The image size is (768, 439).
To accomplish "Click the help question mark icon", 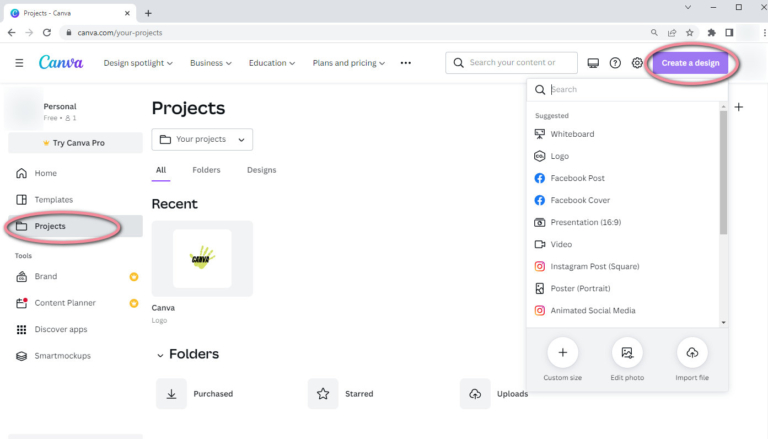I will pos(615,63).
